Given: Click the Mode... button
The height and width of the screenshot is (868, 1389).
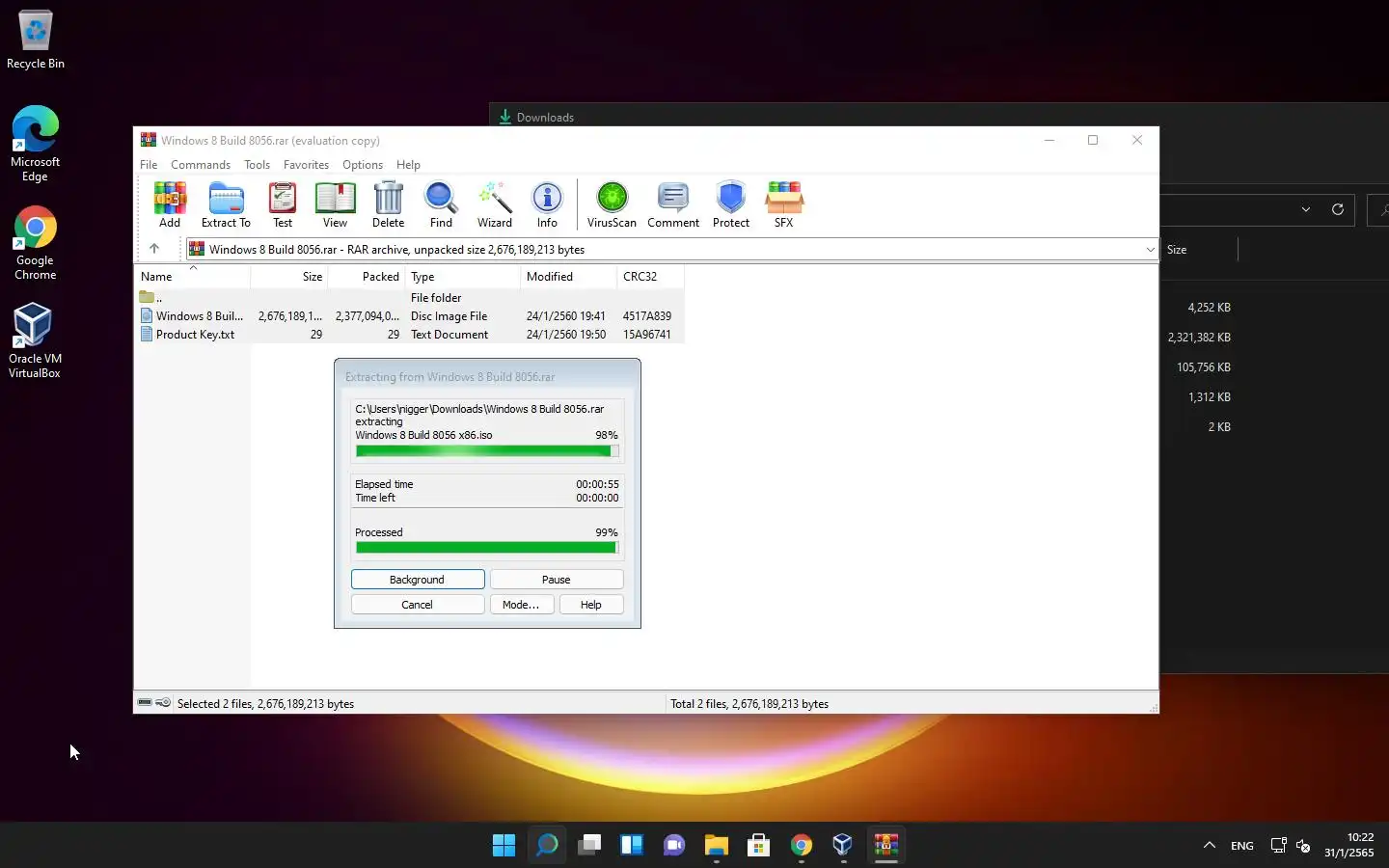Looking at the screenshot, I should tap(521, 605).
